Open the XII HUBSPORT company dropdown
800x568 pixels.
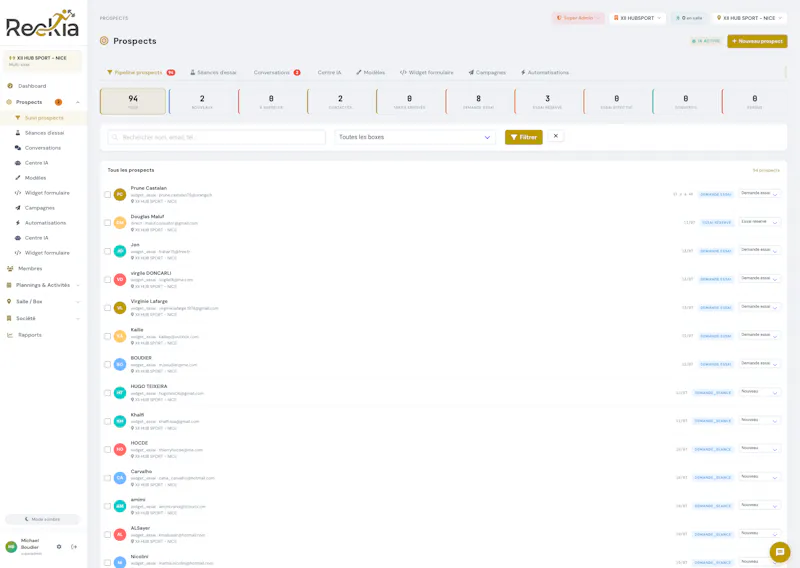tap(637, 18)
